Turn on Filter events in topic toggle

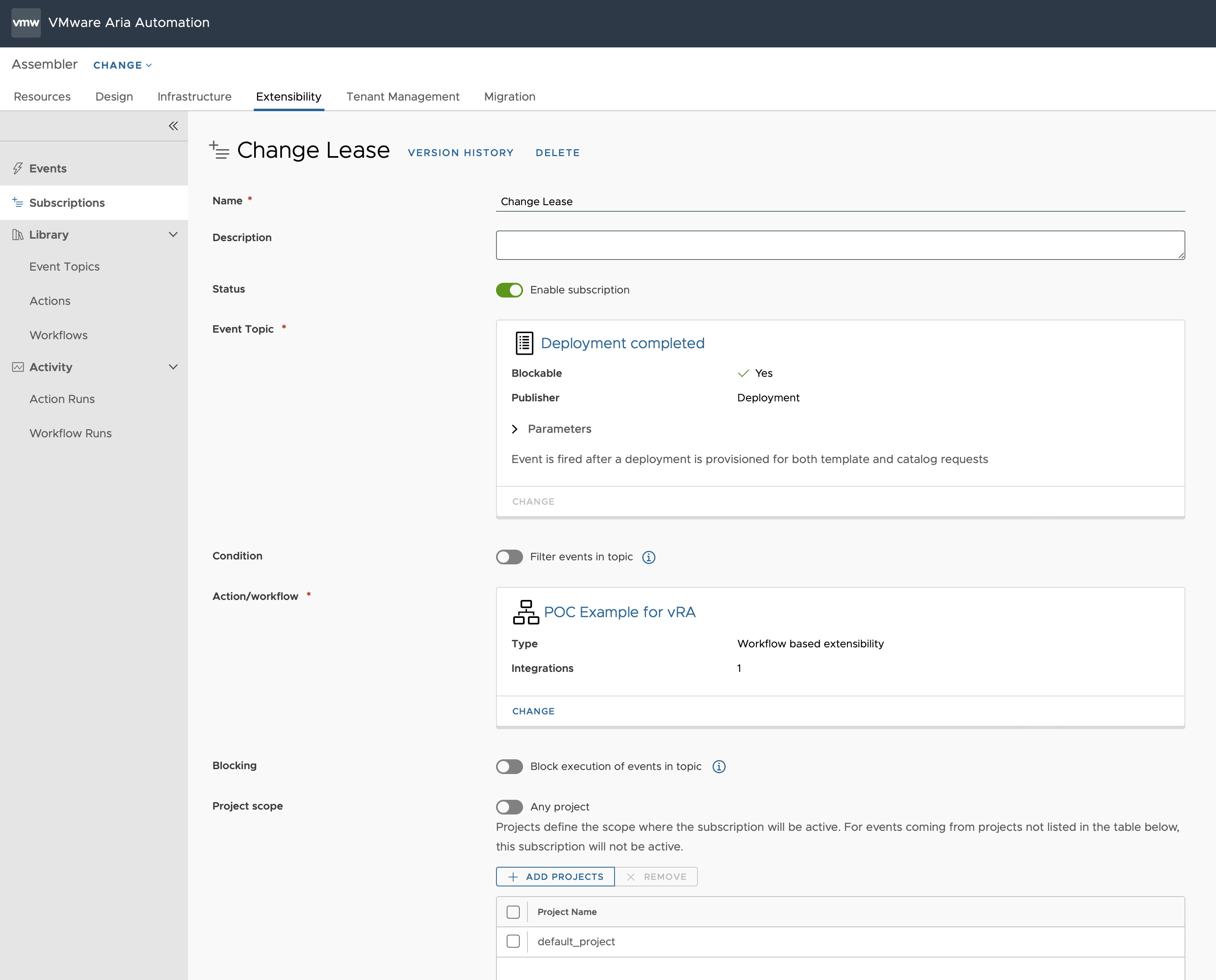510,557
